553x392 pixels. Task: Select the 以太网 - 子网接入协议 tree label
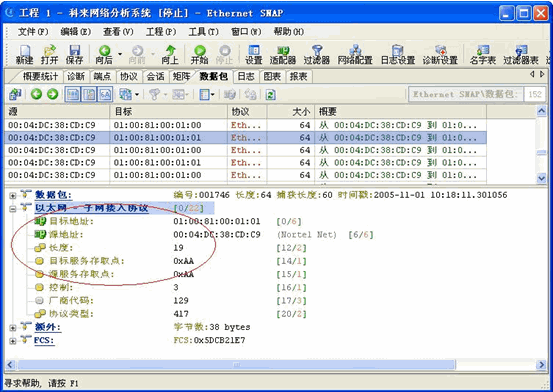coord(91,208)
